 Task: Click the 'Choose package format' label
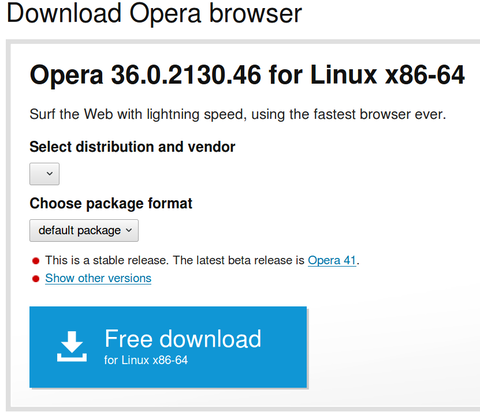click(111, 204)
